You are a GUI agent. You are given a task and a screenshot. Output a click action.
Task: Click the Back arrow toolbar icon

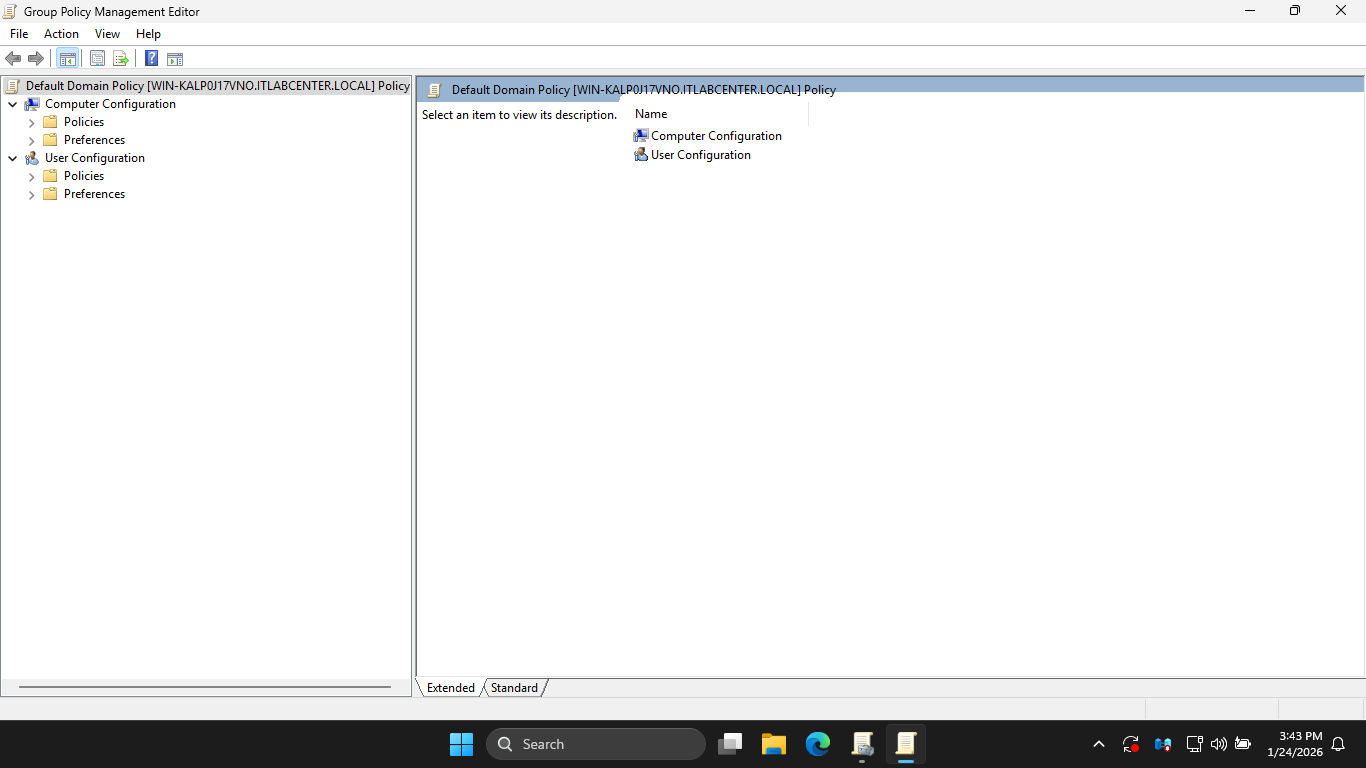point(13,59)
